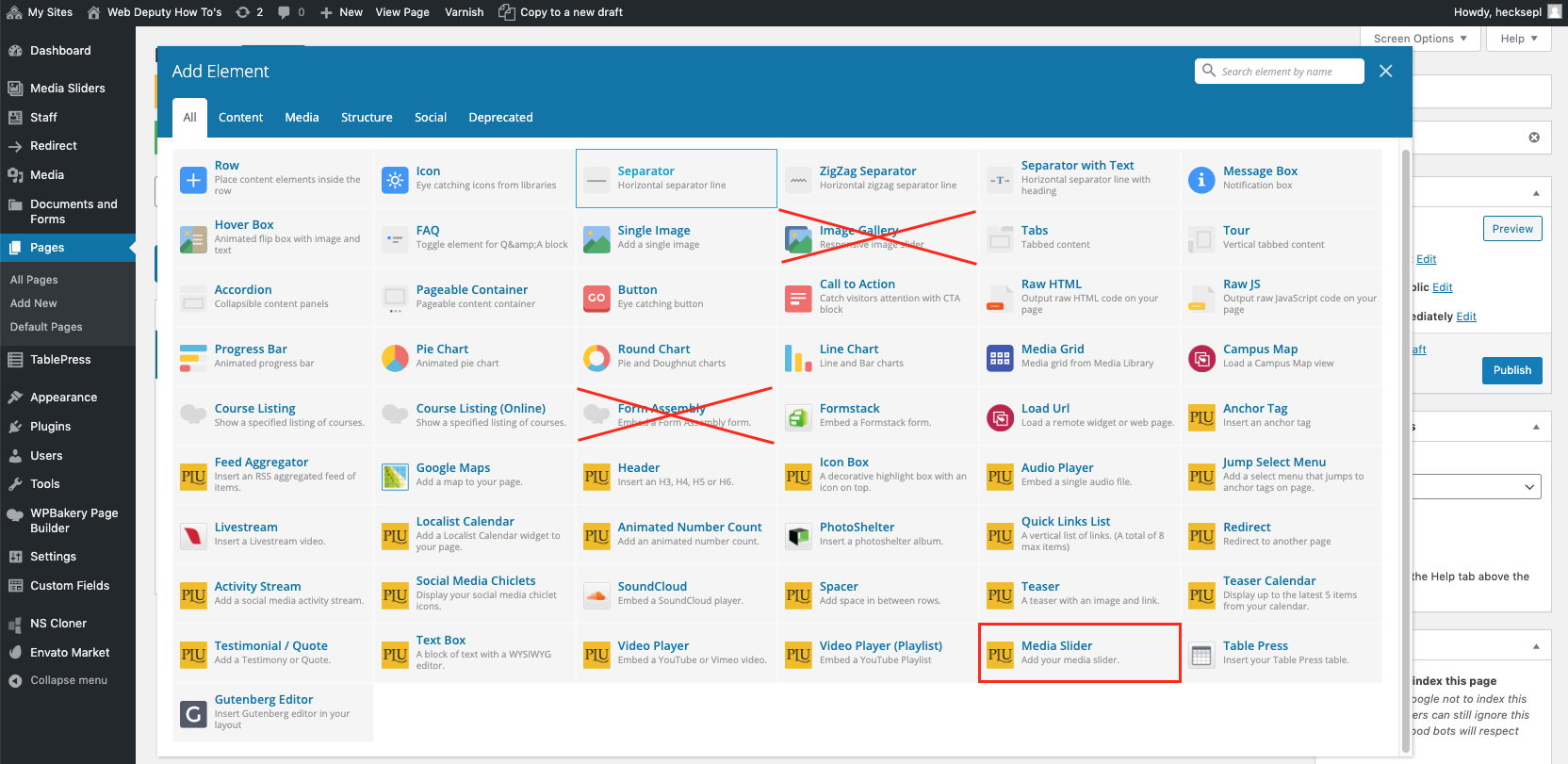Expand the Help dropdown tab
Viewport: 1568px width, 764px height.
1518,39
